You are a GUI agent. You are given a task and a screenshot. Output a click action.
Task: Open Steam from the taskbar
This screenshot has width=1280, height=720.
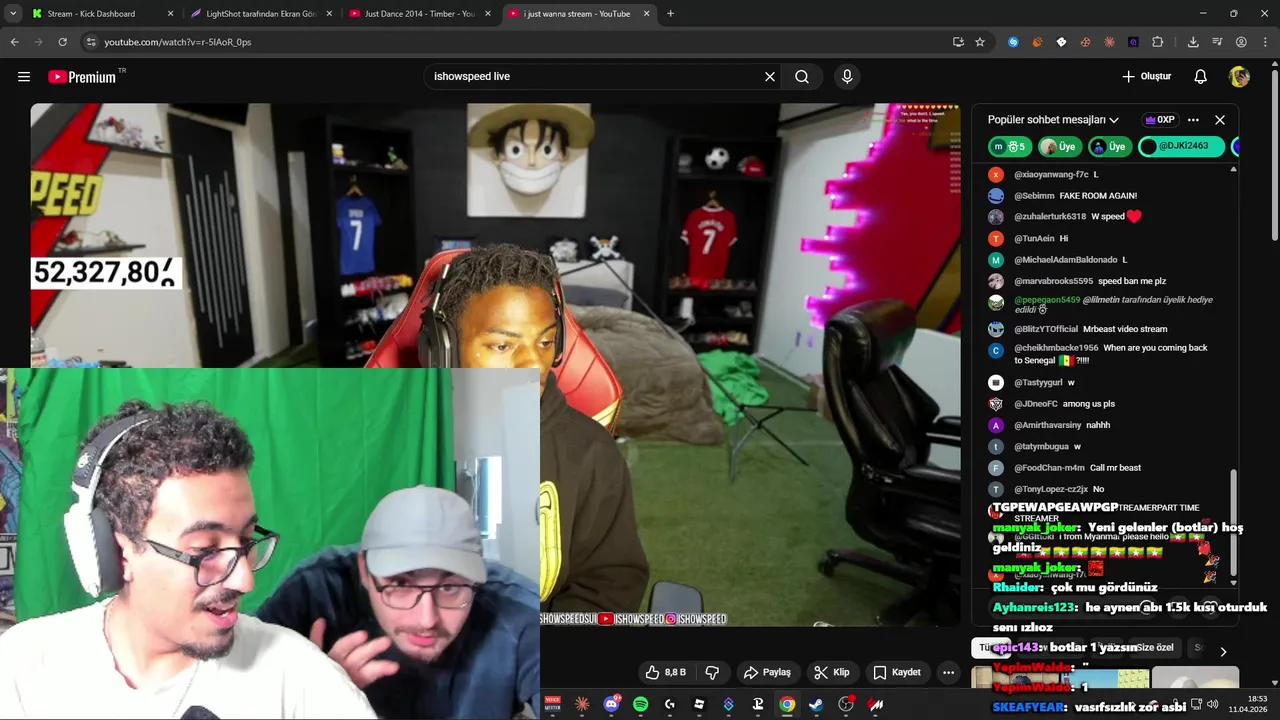click(x=816, y=704)
